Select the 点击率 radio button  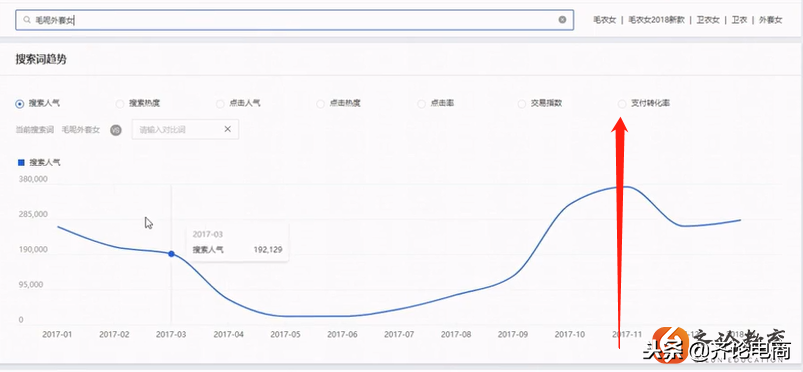click(421, 104)
